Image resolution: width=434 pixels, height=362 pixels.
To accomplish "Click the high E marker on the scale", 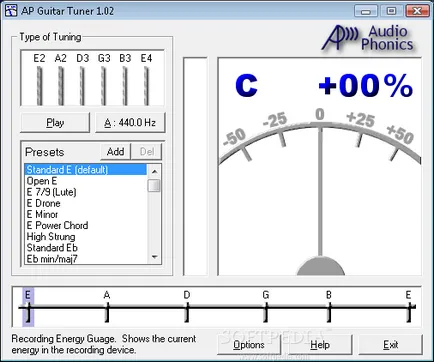I will [x=409, y=307].
